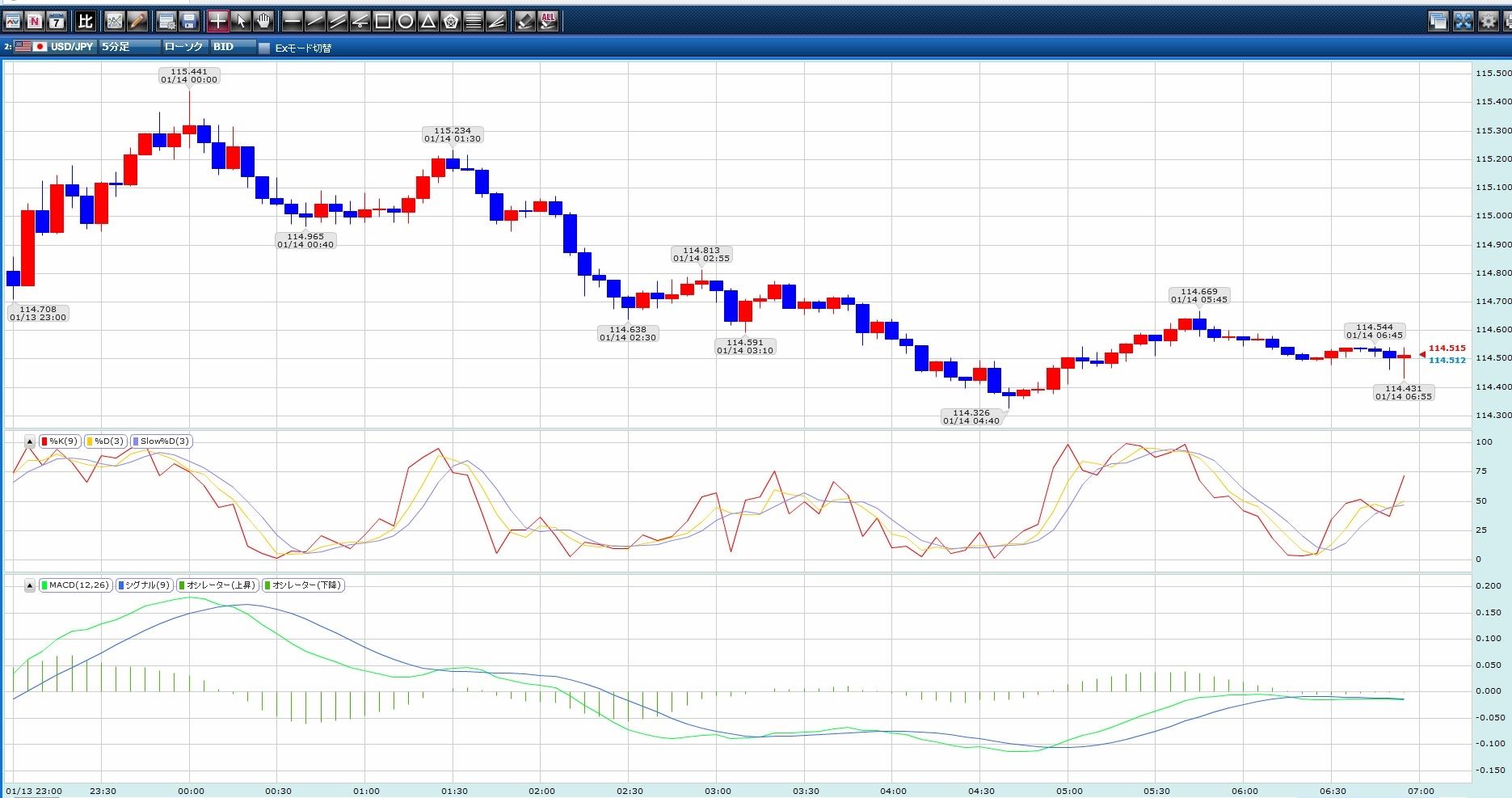
Task: Click the 114.591 01/14 03:10 label
Action: click(x=745, y=347)
